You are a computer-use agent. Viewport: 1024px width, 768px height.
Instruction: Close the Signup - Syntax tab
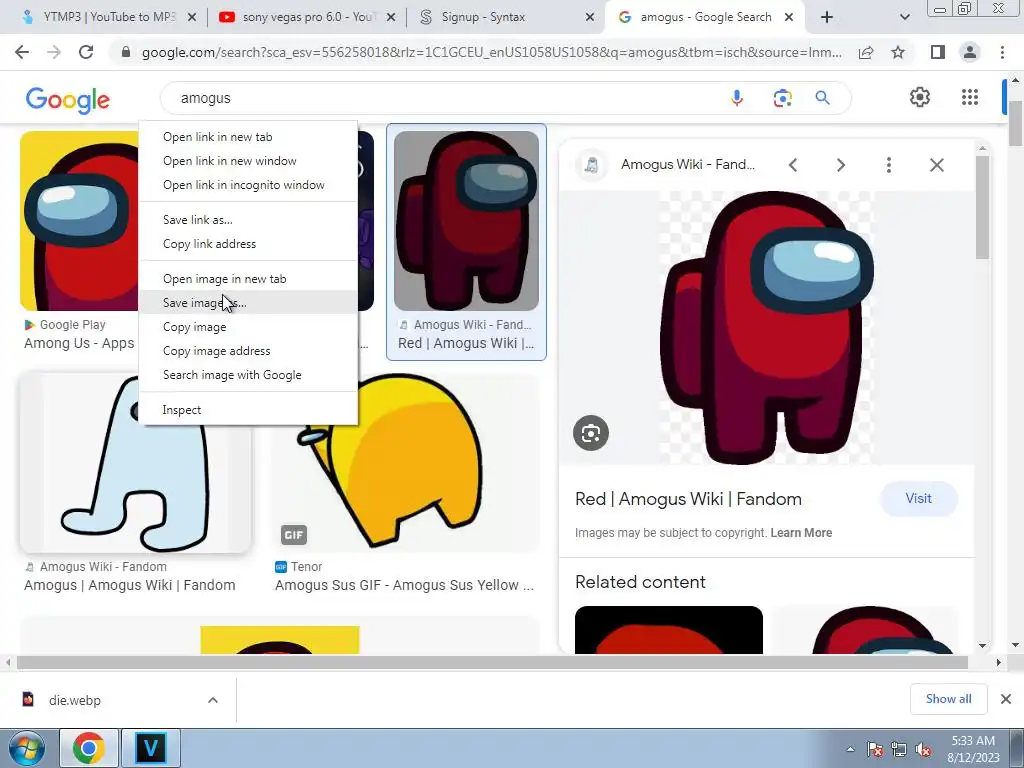589,18
